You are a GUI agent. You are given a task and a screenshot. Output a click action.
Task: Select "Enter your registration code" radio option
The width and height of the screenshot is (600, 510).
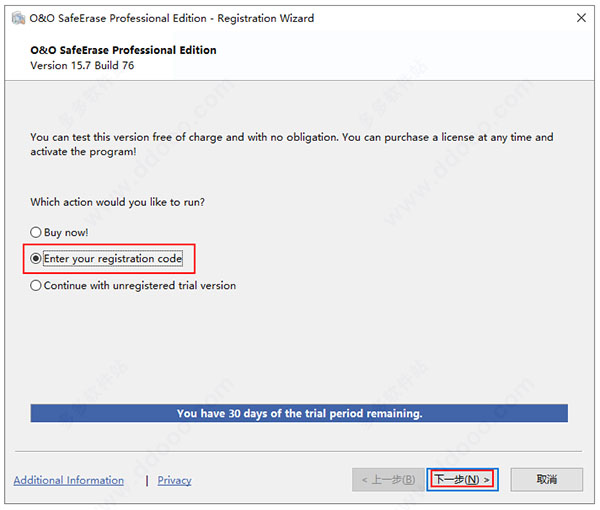pyautogui.click(x=106, y=259)
